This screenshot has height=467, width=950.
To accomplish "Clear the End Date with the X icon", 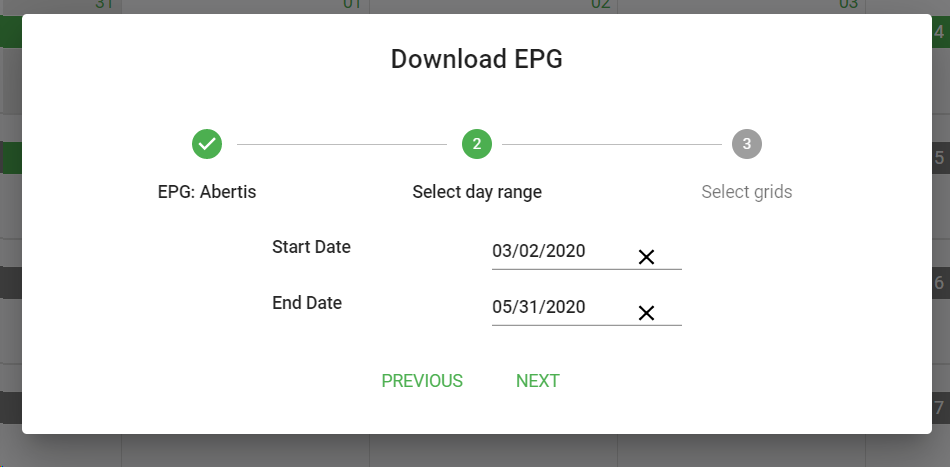I will 646,313.
